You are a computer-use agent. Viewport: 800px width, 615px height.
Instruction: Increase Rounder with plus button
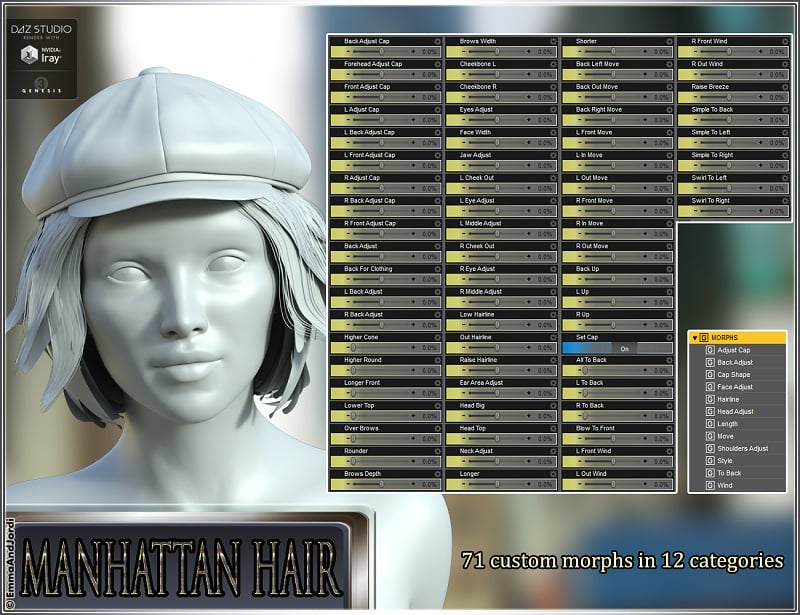pos(413,461)
